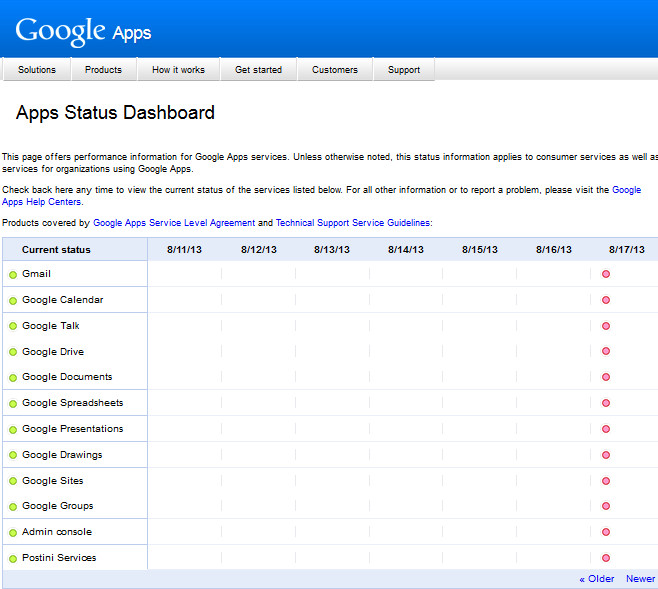Click the green status icon for Admin console

[13, 532]
